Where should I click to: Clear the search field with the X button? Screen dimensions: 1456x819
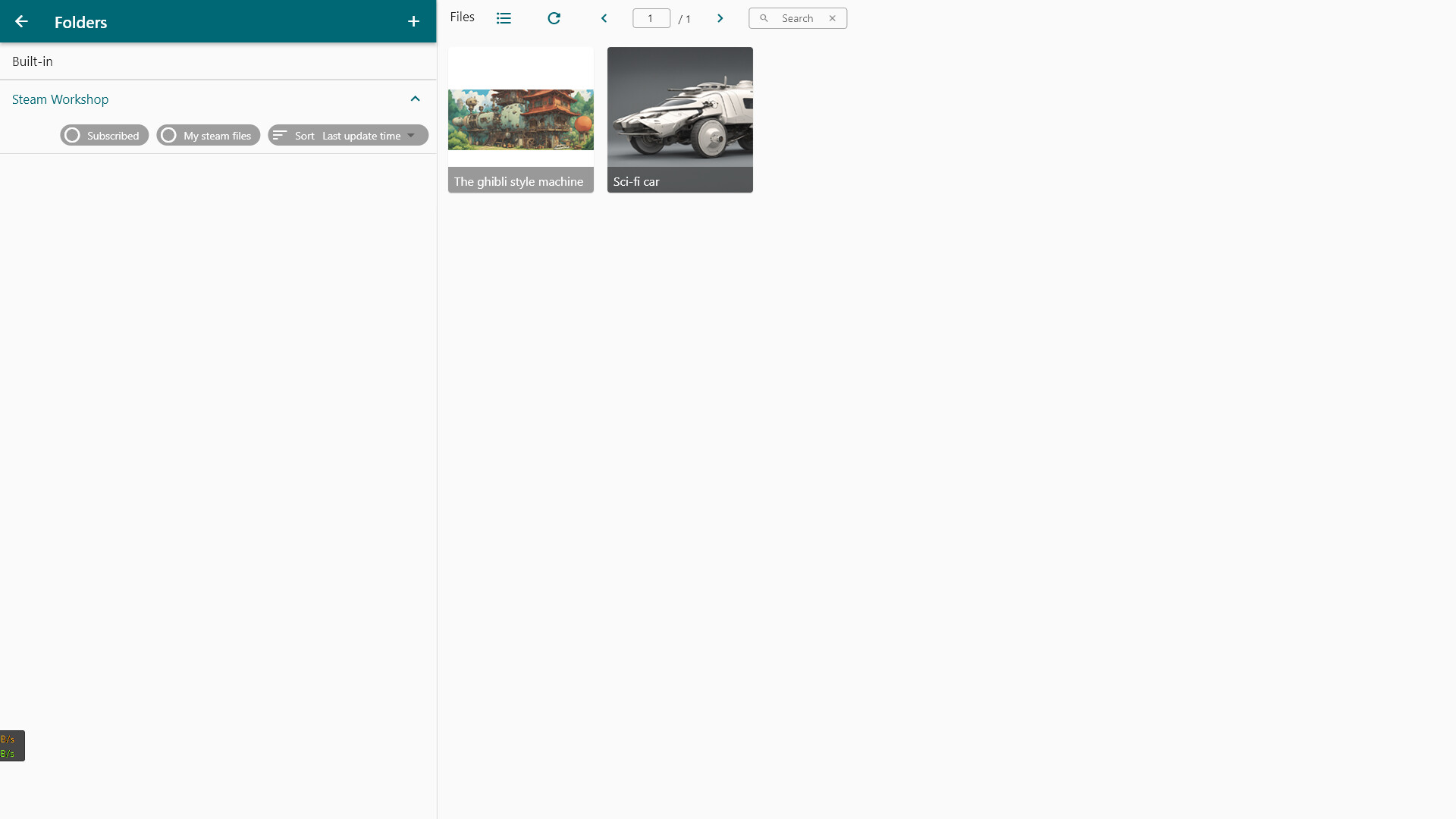click(x=832, y=17)
